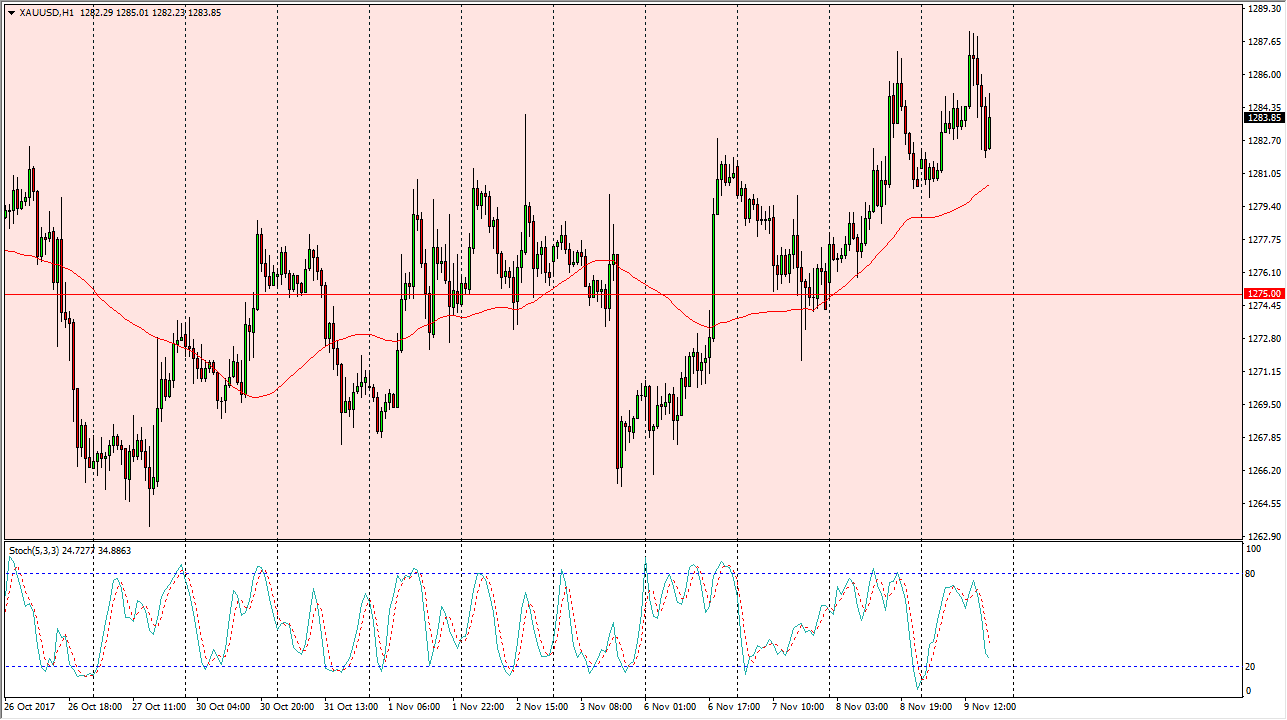This screenshot has height=720, width=1287.
Task: Click the 9 Nov 12:00 time label
Action: [x=990, y=706]
